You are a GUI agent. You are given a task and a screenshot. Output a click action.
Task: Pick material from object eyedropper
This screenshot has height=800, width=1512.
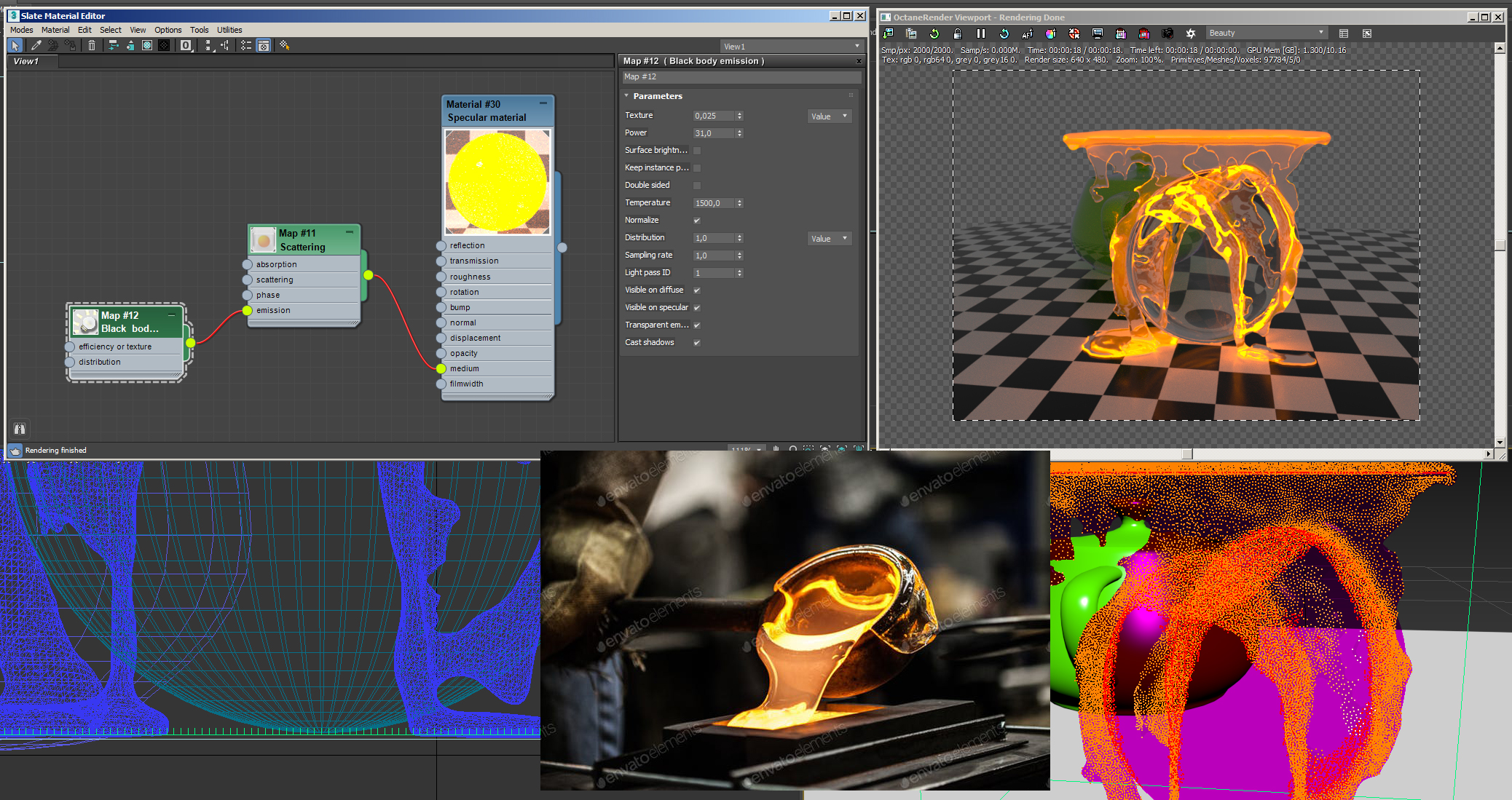pyautogui.click(x=36, y=45)
